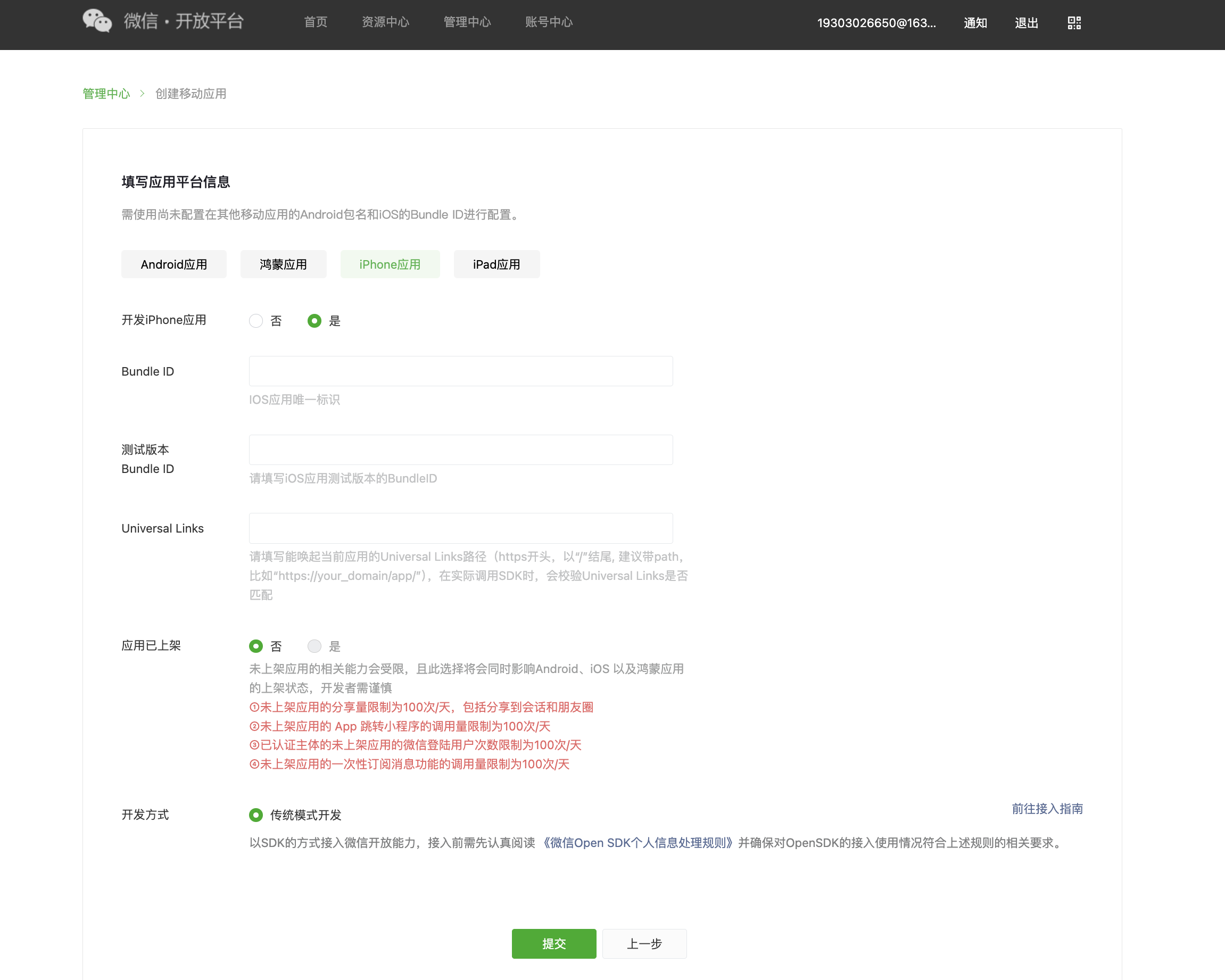
Task: Click red note ②未上架应用的 App 跳转小程序
Action: coord(400,726)
